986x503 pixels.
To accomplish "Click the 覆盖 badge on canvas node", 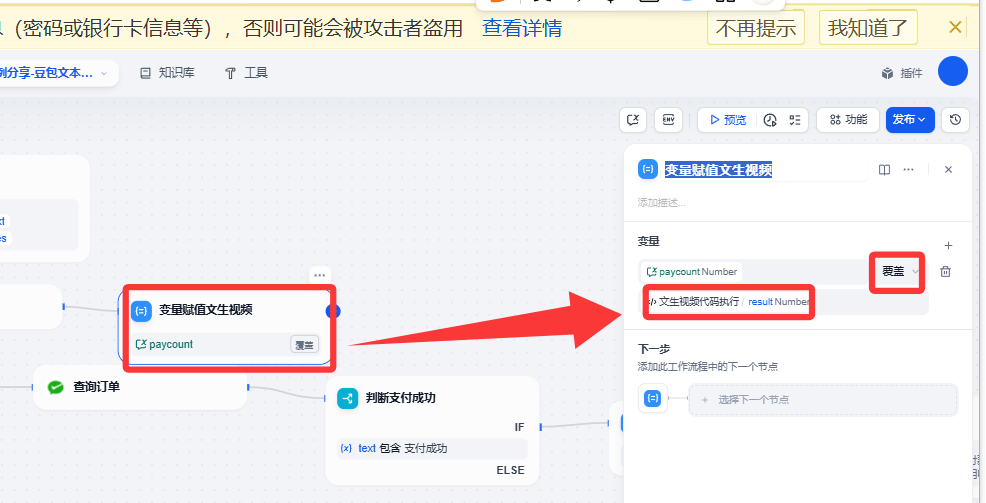I will pyautogui.click(x=304, y=345).
